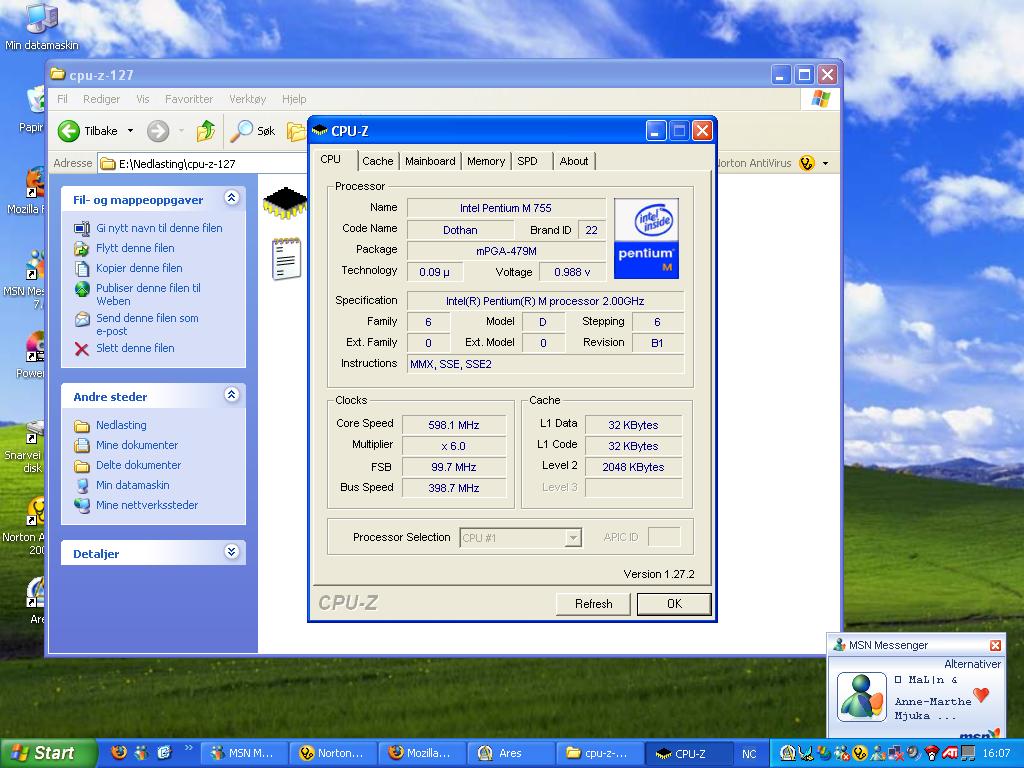The width and height of the screenshot is (1024, 768).
Task: Click the MSN Messenger quick launch icon
Action: (x=141, y=753)
